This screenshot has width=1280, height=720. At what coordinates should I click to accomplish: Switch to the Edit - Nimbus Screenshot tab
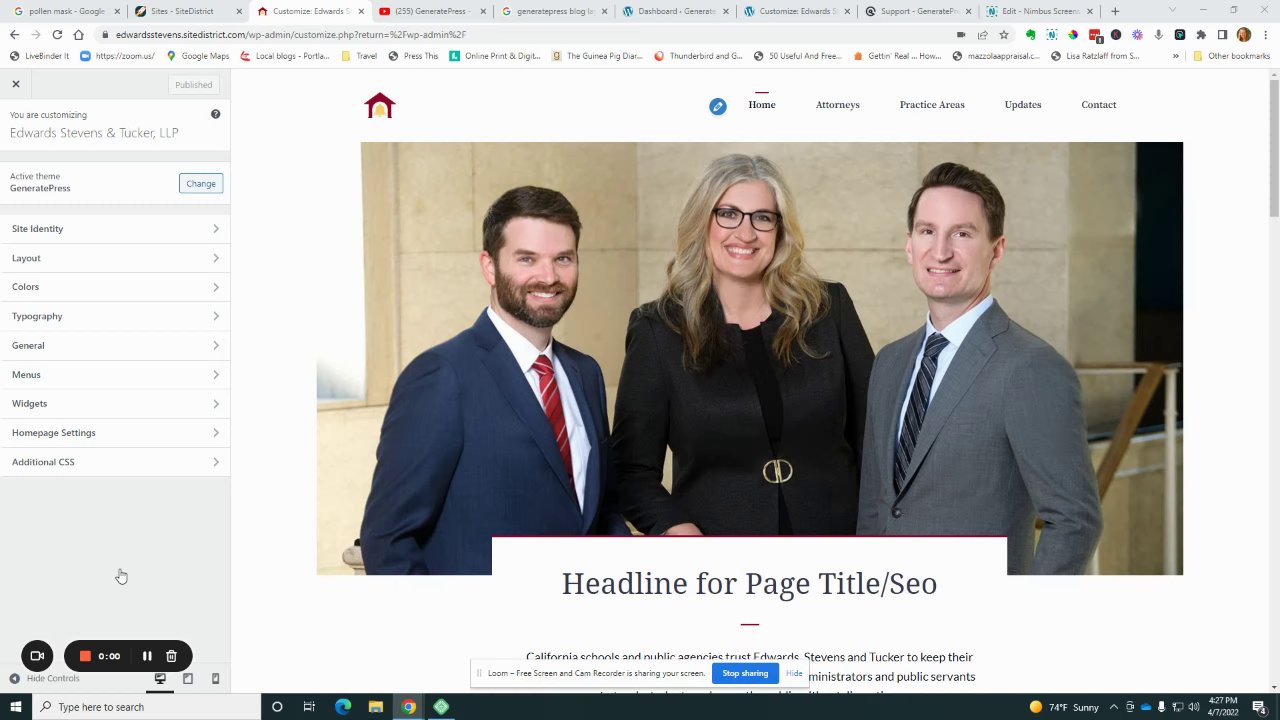point(1041,11)
